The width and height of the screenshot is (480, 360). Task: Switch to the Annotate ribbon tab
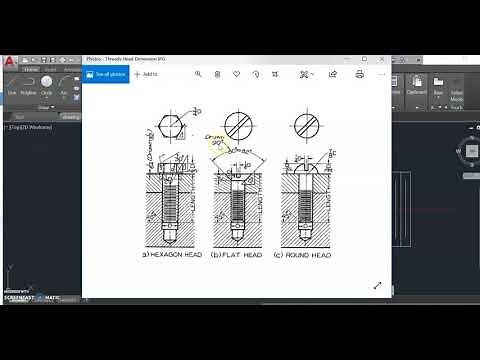tap(72, 69)
